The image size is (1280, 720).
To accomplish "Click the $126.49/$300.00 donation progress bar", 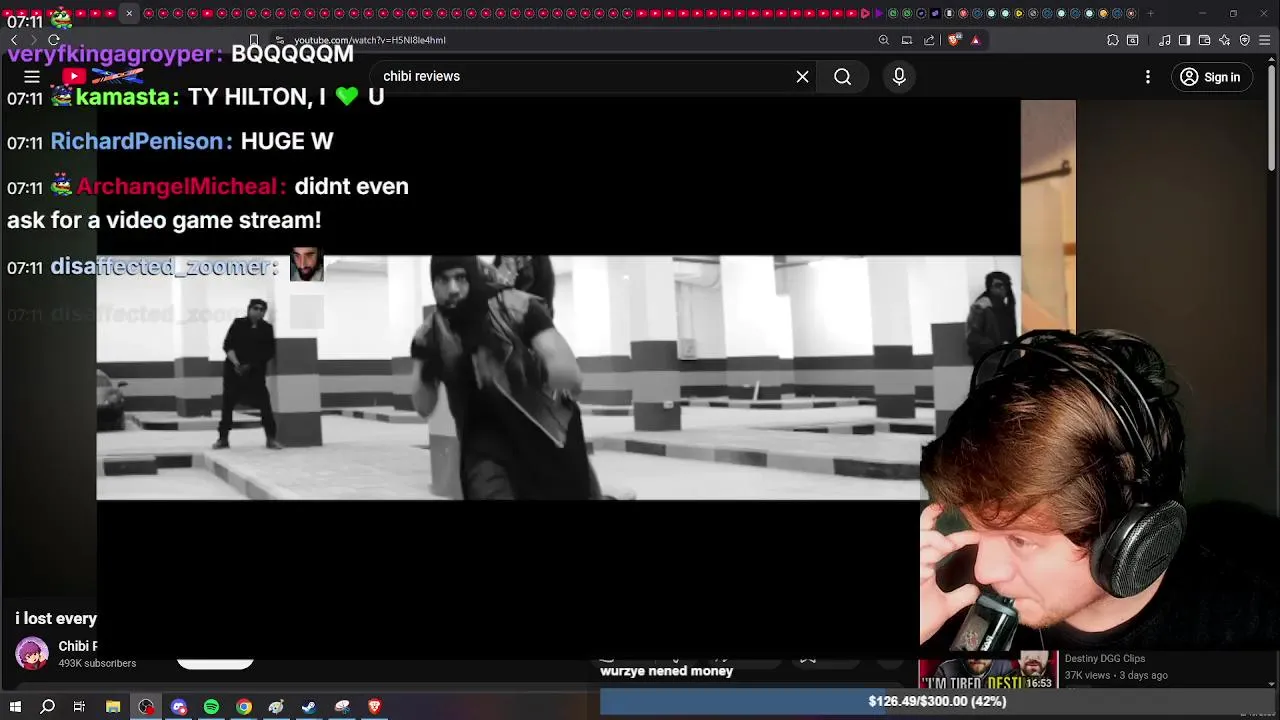I will click(939, 701).
